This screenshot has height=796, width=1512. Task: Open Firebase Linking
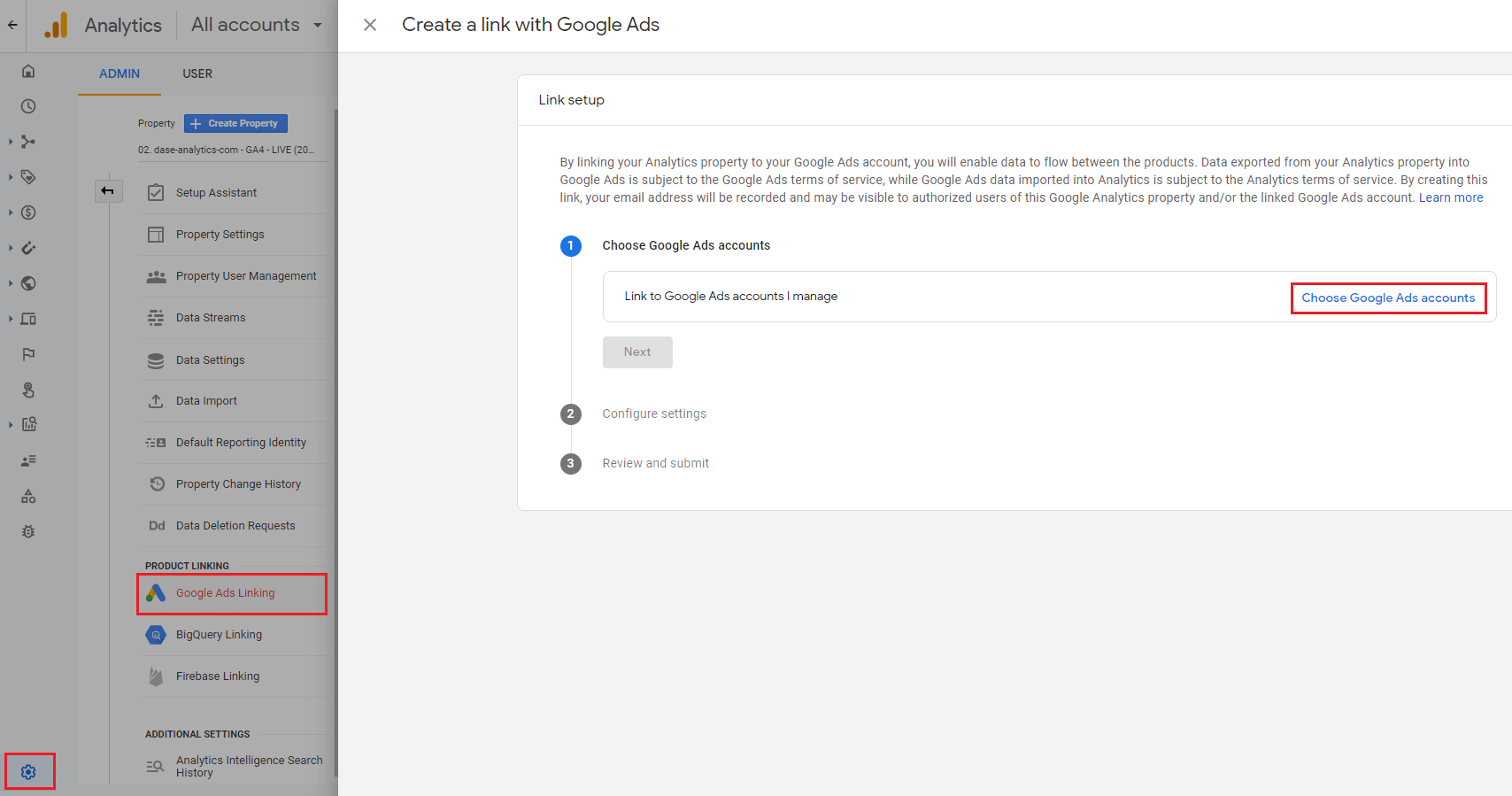coord(233,676)
